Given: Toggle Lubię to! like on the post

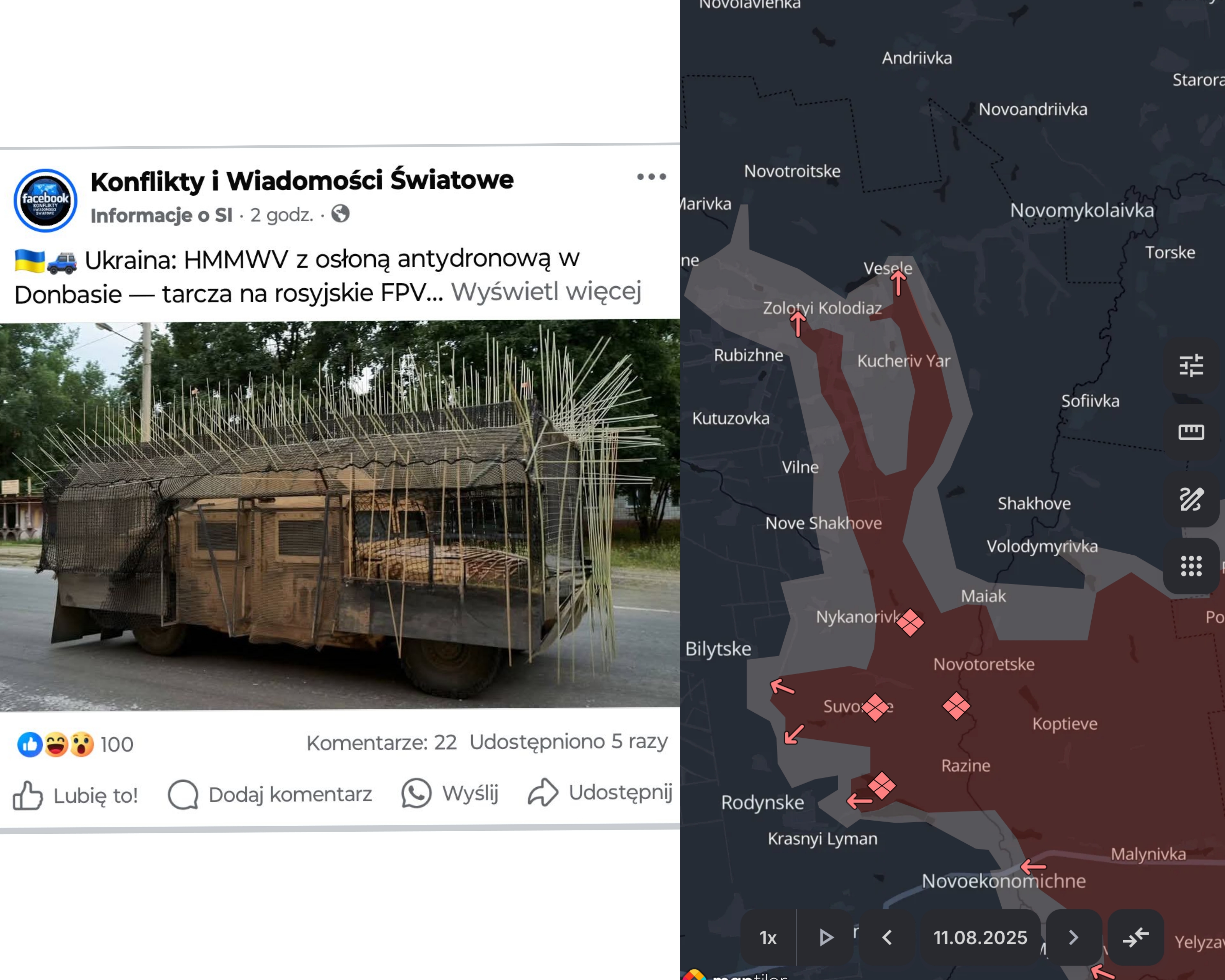Looking at the screenshot, I should 76,795.
